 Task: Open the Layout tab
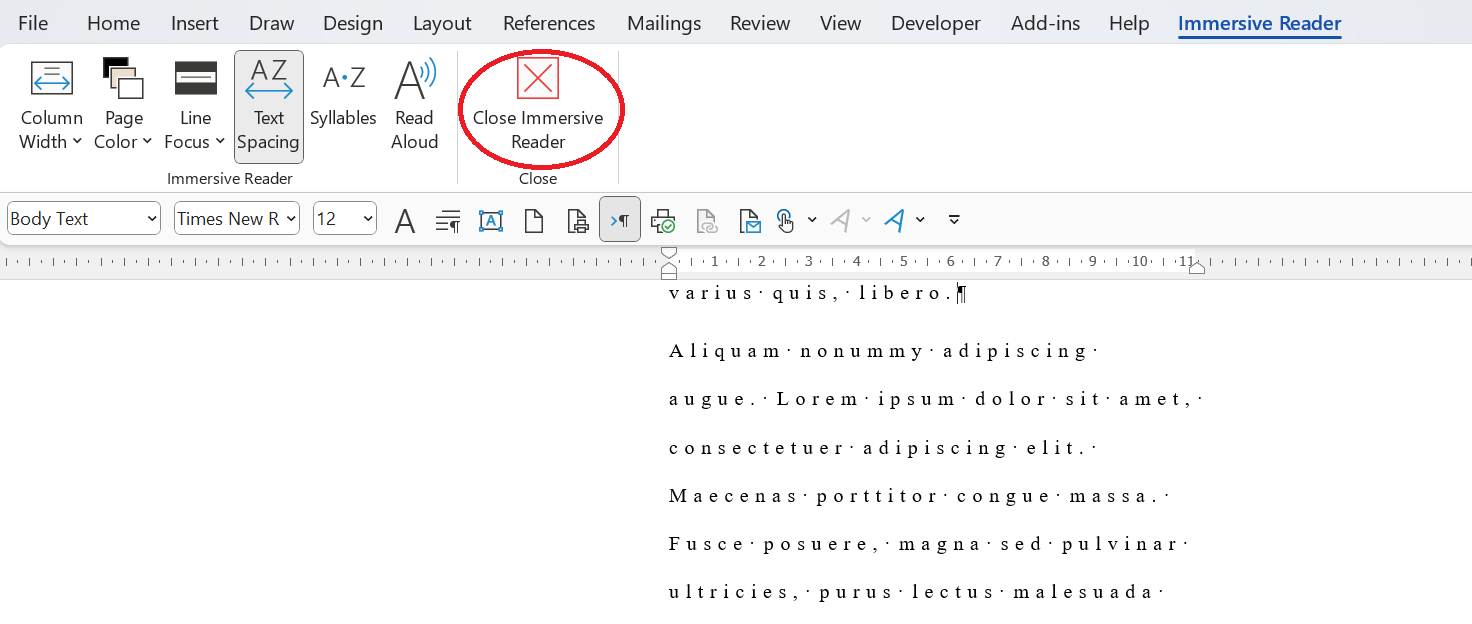tap(442, 23)
